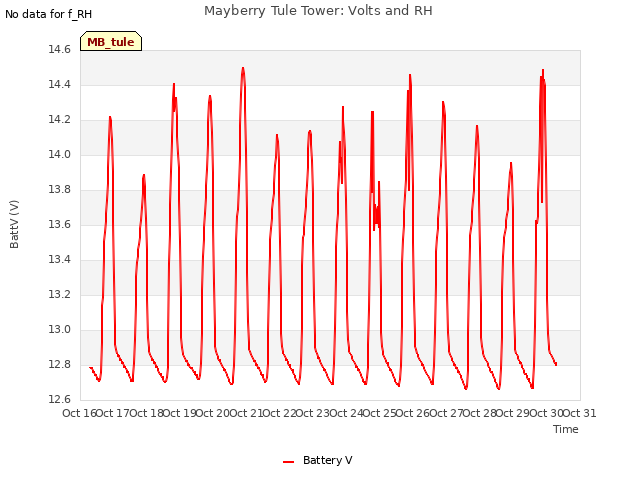The width and height of the screenshot is (640, 480).
Task: Click the Time x-axis label
Action: click(x=566, y=429)
